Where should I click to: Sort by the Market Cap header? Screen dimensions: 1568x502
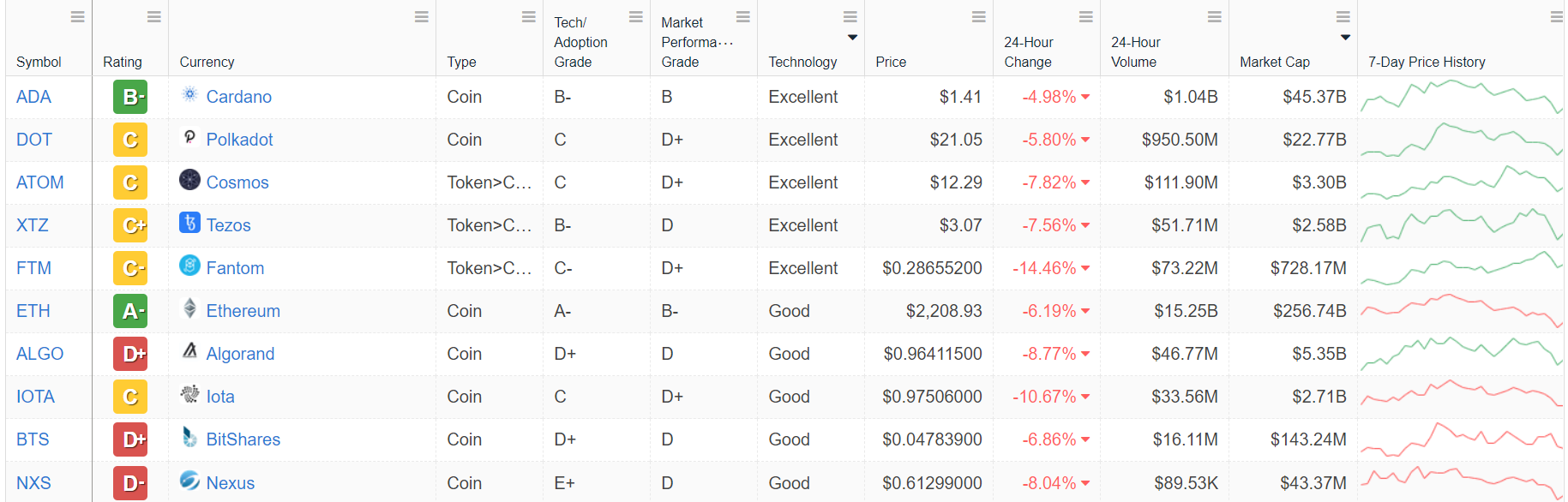coord(1274,62)
